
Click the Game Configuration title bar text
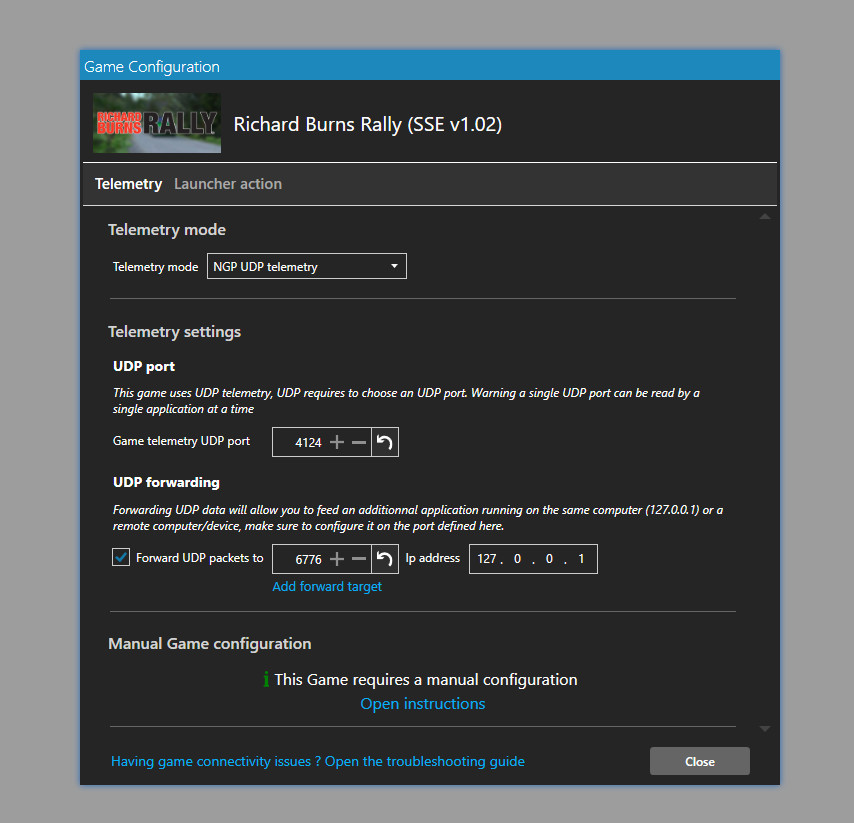click(152, 67)
